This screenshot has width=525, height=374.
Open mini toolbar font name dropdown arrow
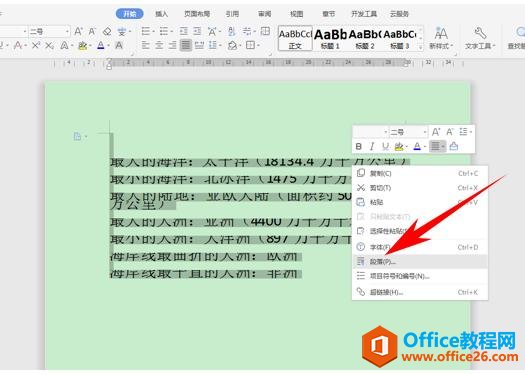coord(385,132)
